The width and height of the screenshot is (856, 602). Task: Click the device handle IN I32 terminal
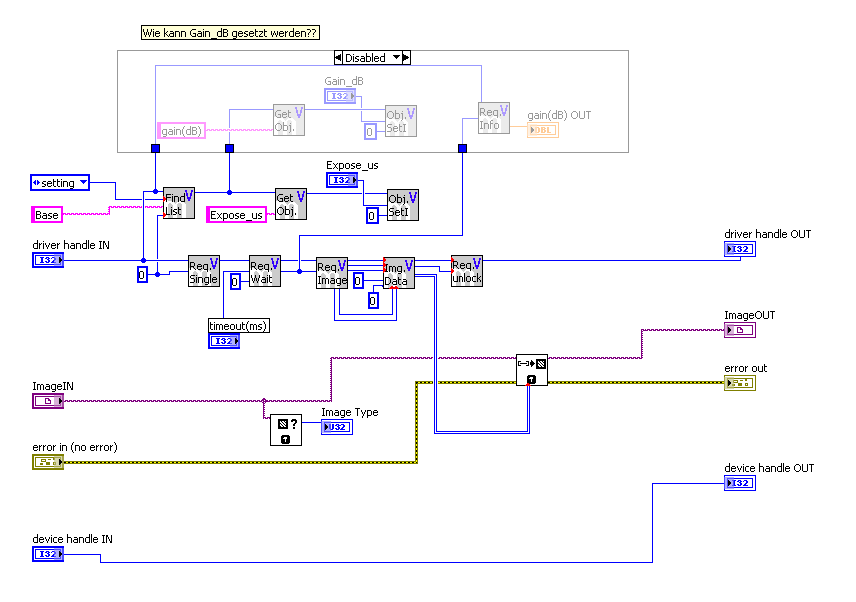pos(48,555)
